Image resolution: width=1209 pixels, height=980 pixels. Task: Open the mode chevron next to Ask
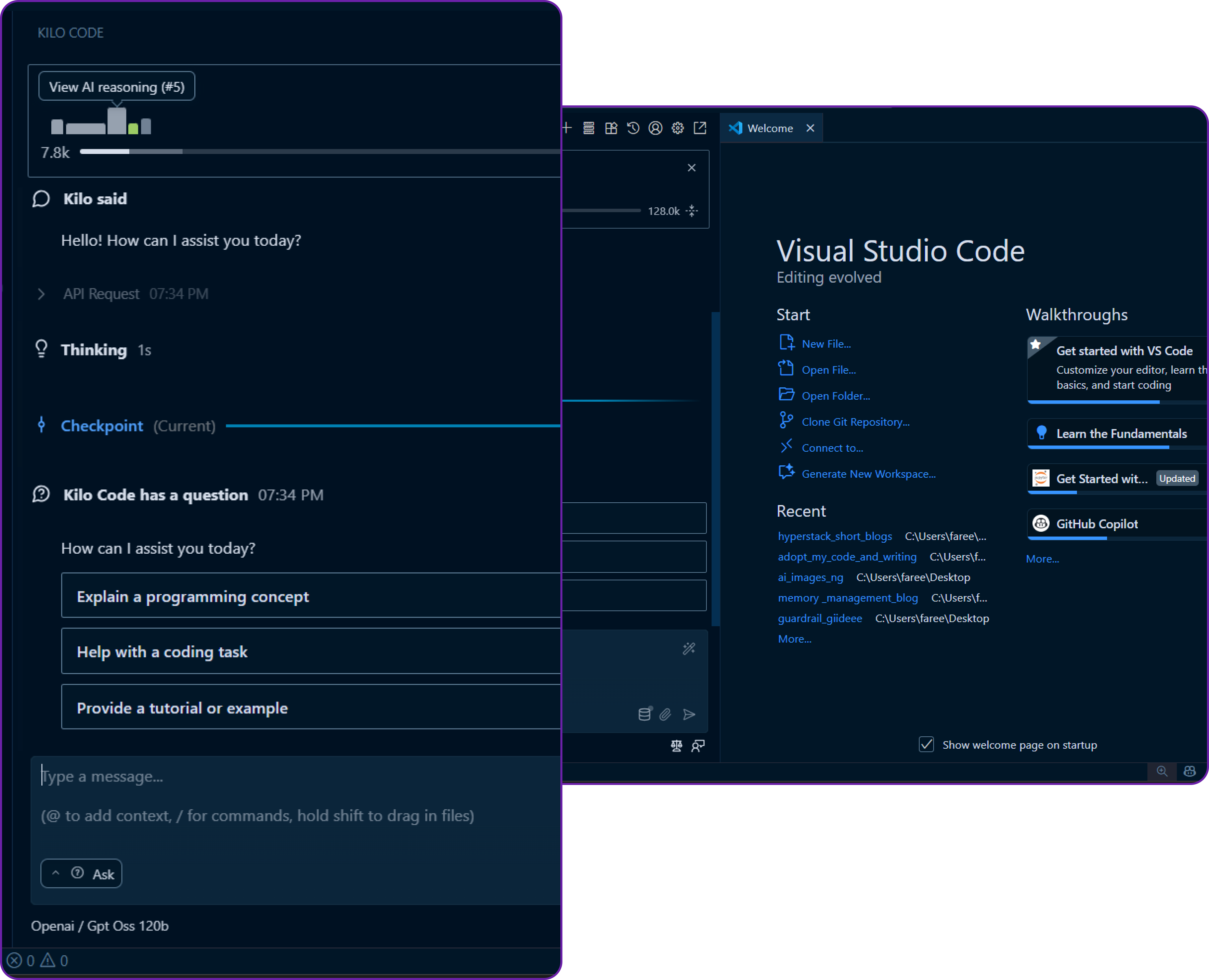56,873
